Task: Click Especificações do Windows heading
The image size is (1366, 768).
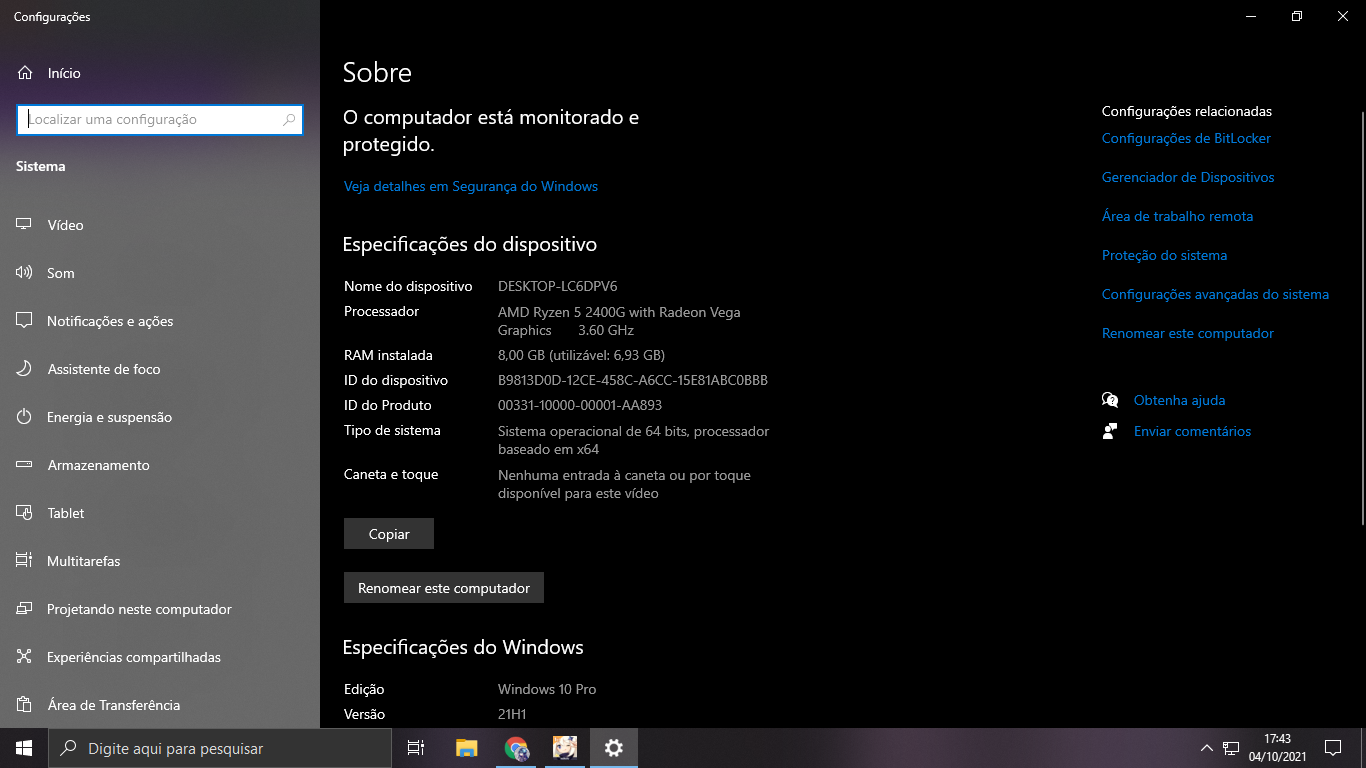Action: click(463, 647)
